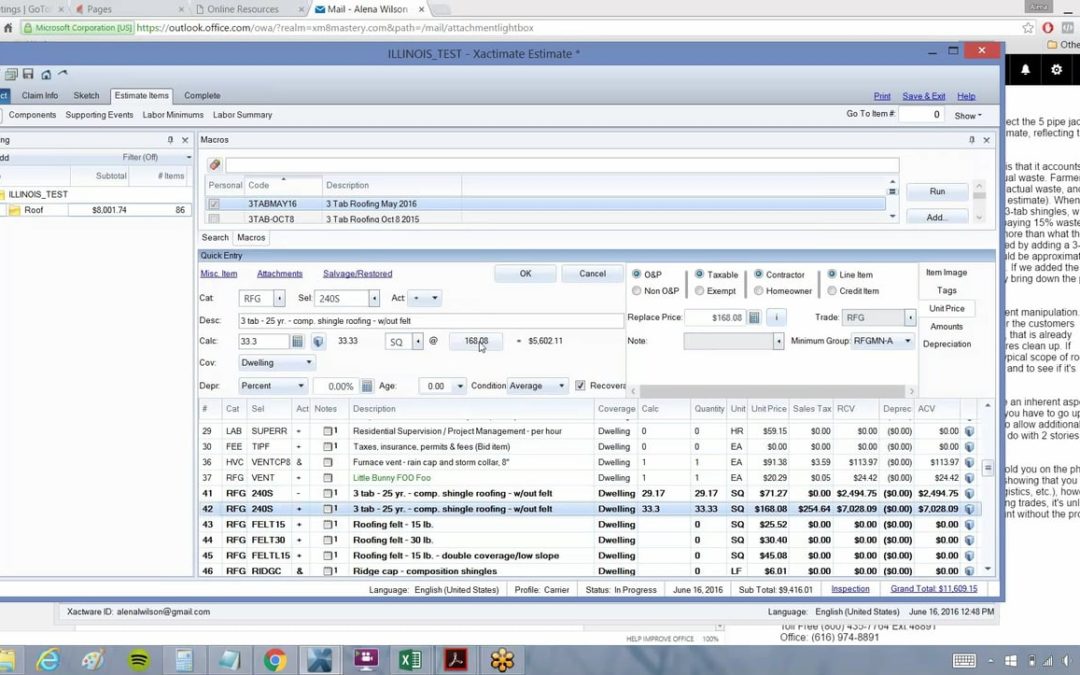Screen dimensions: 1080x675
Task: Click the Go To Item # input field
Action: 921,114
